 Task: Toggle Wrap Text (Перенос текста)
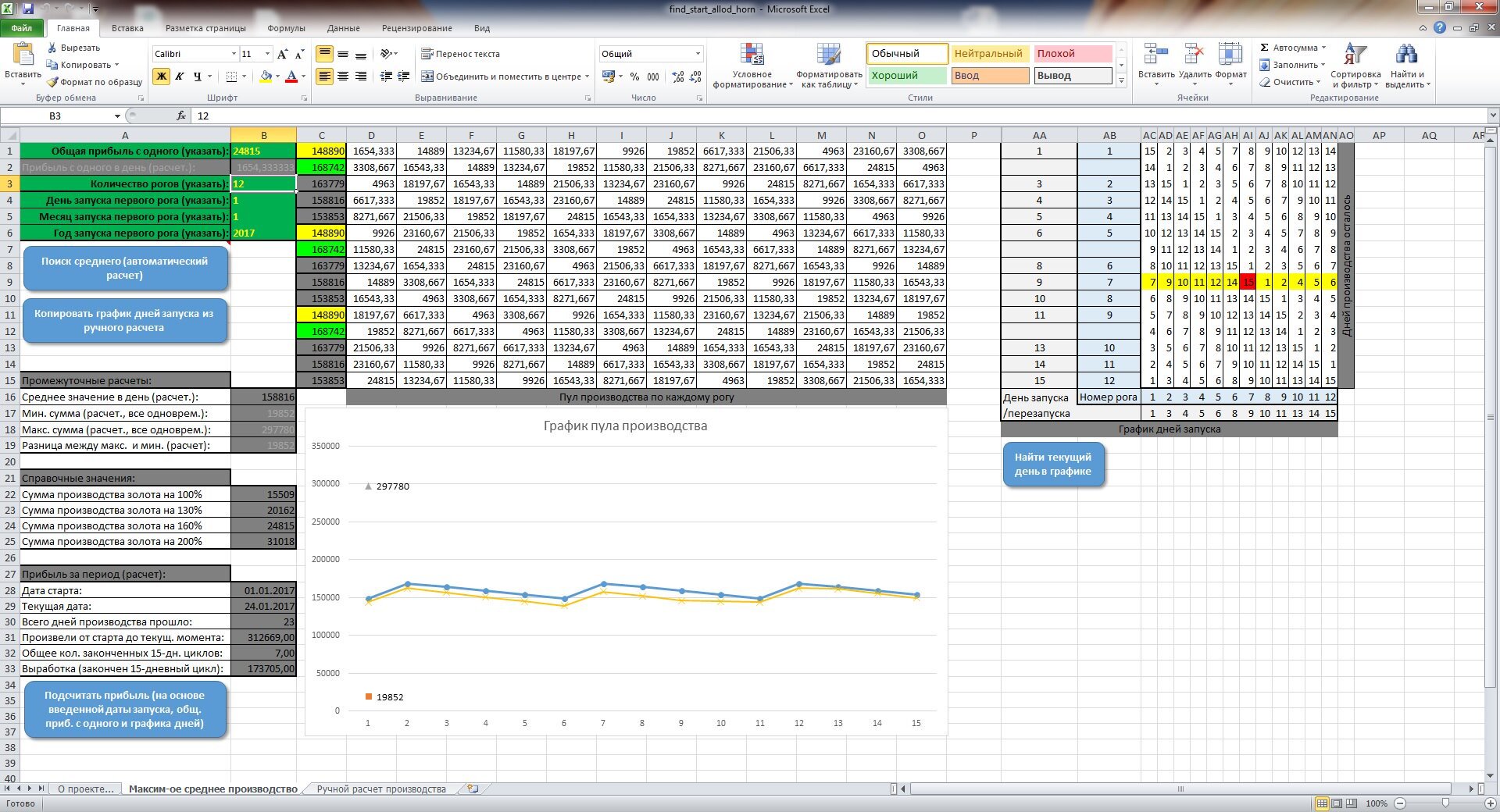[x=427, y=54]
